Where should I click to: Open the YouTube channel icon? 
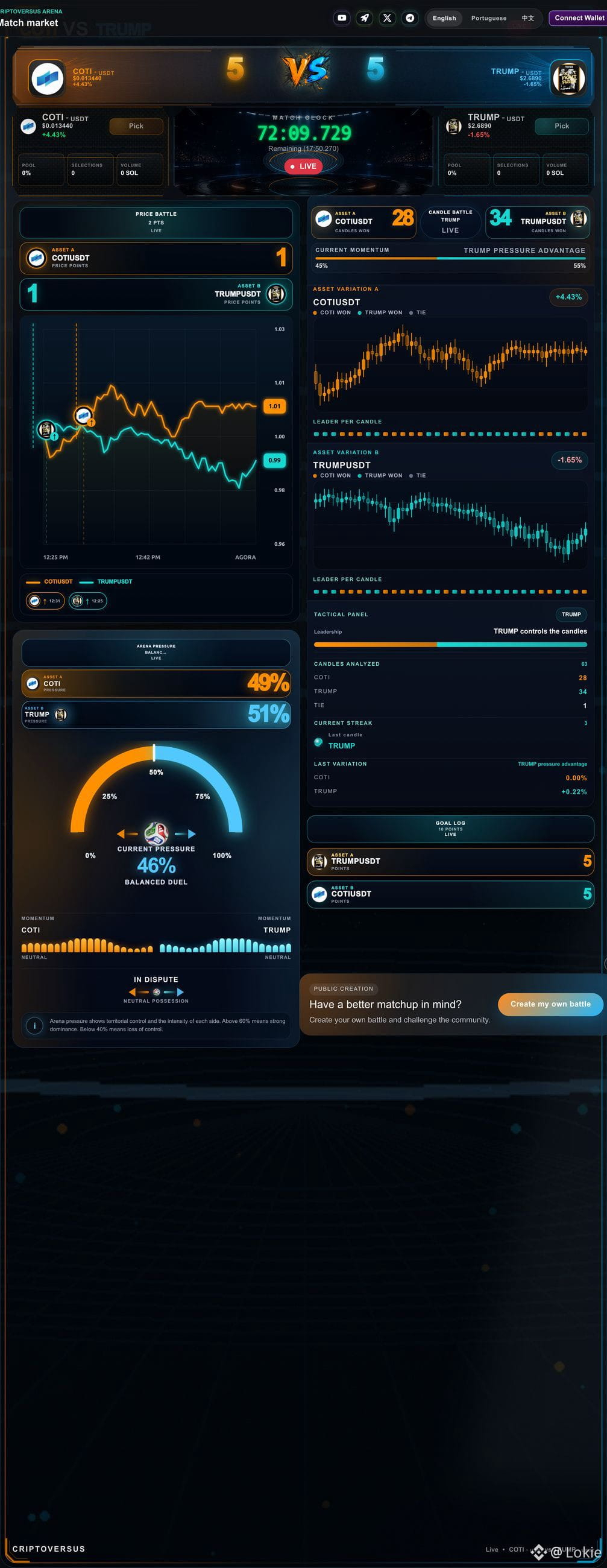click(x=342, y=17)
